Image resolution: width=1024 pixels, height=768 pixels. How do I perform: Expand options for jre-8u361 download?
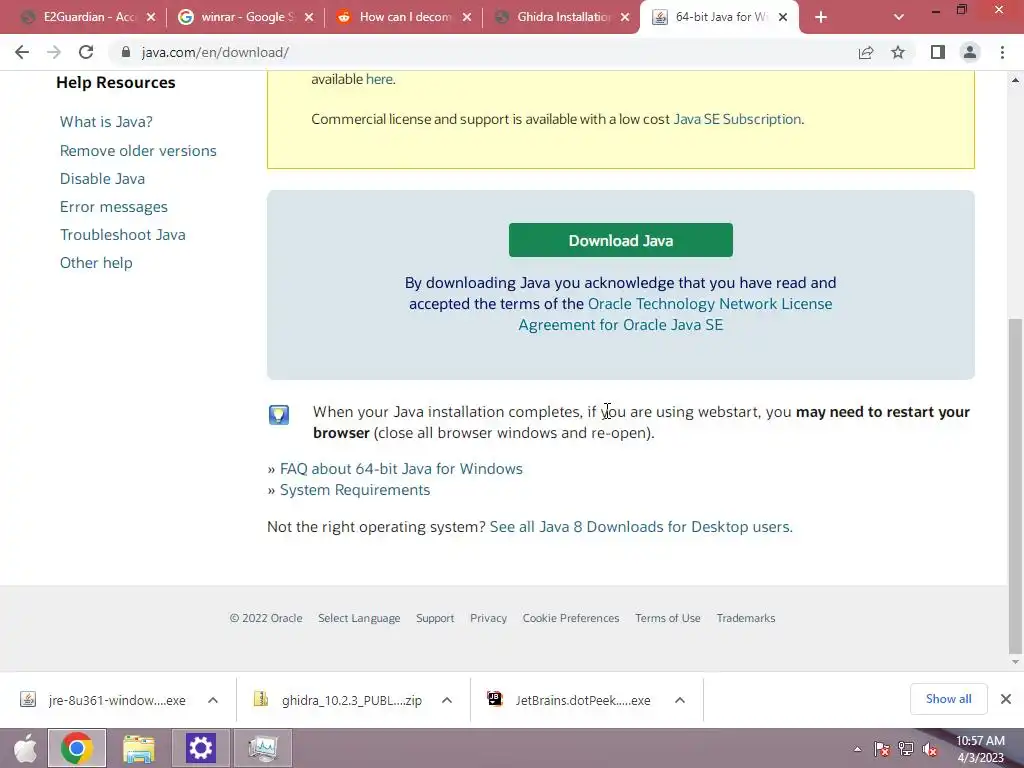[213, 700]
